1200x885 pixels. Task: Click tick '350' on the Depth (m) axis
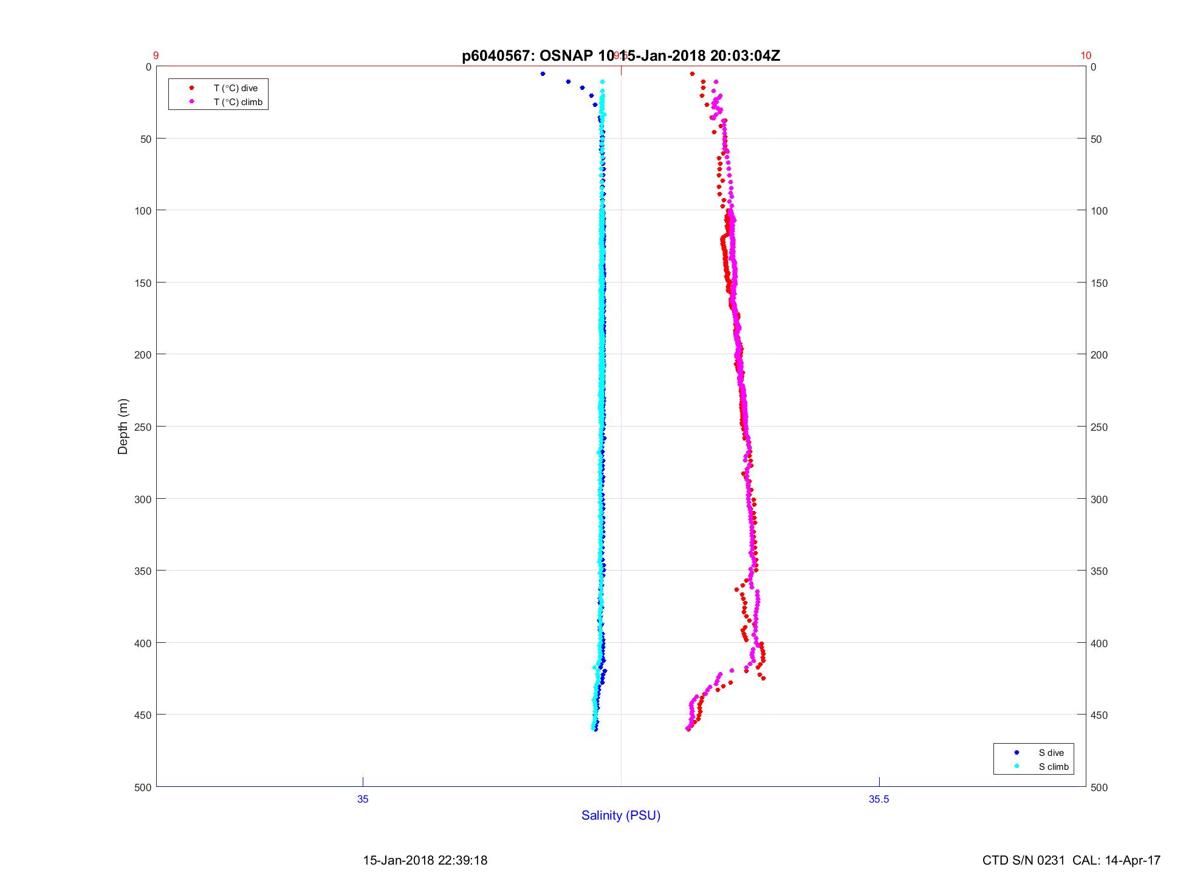coord(141,571)
